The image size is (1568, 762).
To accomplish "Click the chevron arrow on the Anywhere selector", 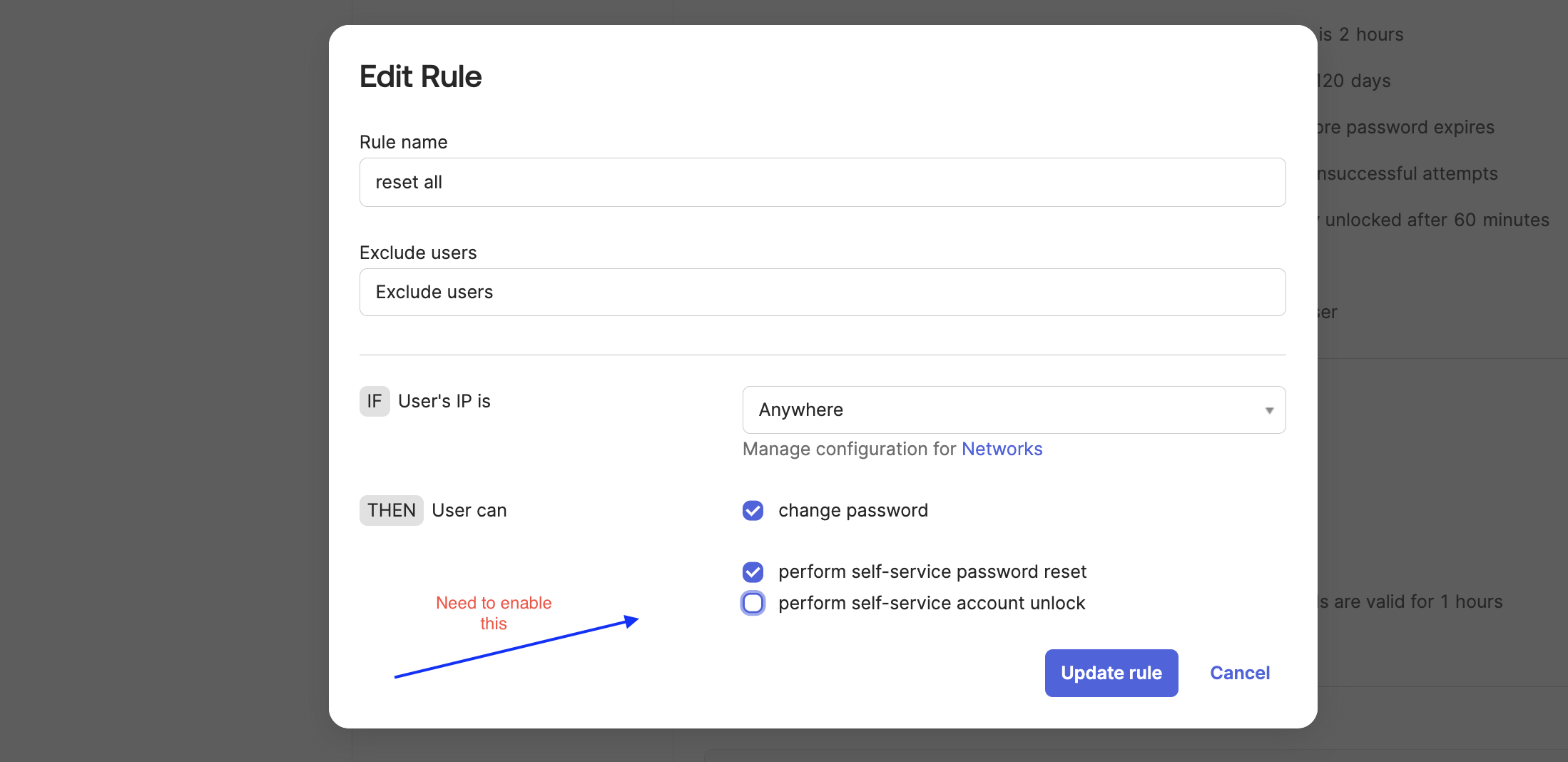I will [1270, 410].
